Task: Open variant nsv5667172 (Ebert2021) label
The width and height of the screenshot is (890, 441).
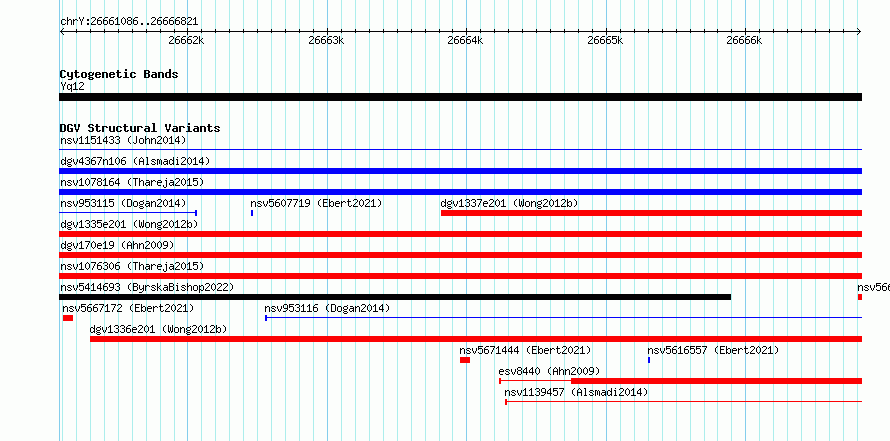Action: [x=128, y=308]
